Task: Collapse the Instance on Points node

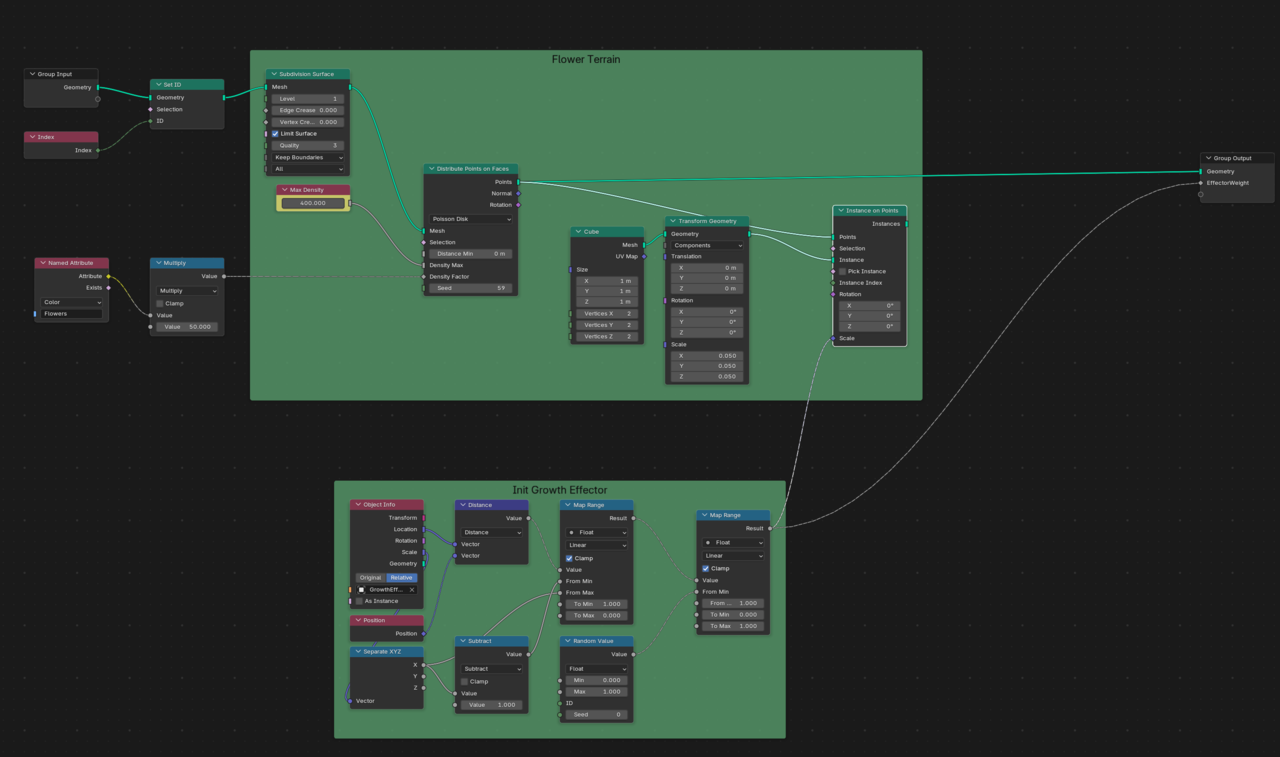Action: [x=840, y=211]
